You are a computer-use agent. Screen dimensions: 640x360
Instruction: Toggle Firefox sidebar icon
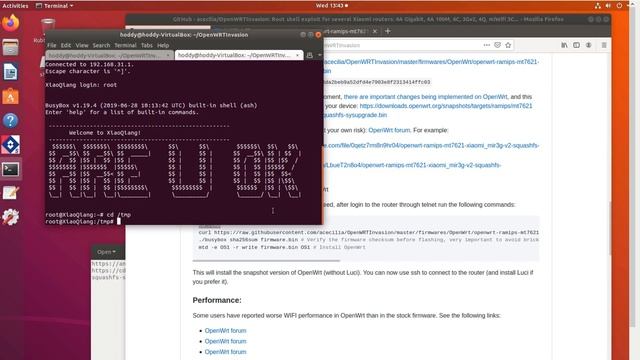point(576,45)
